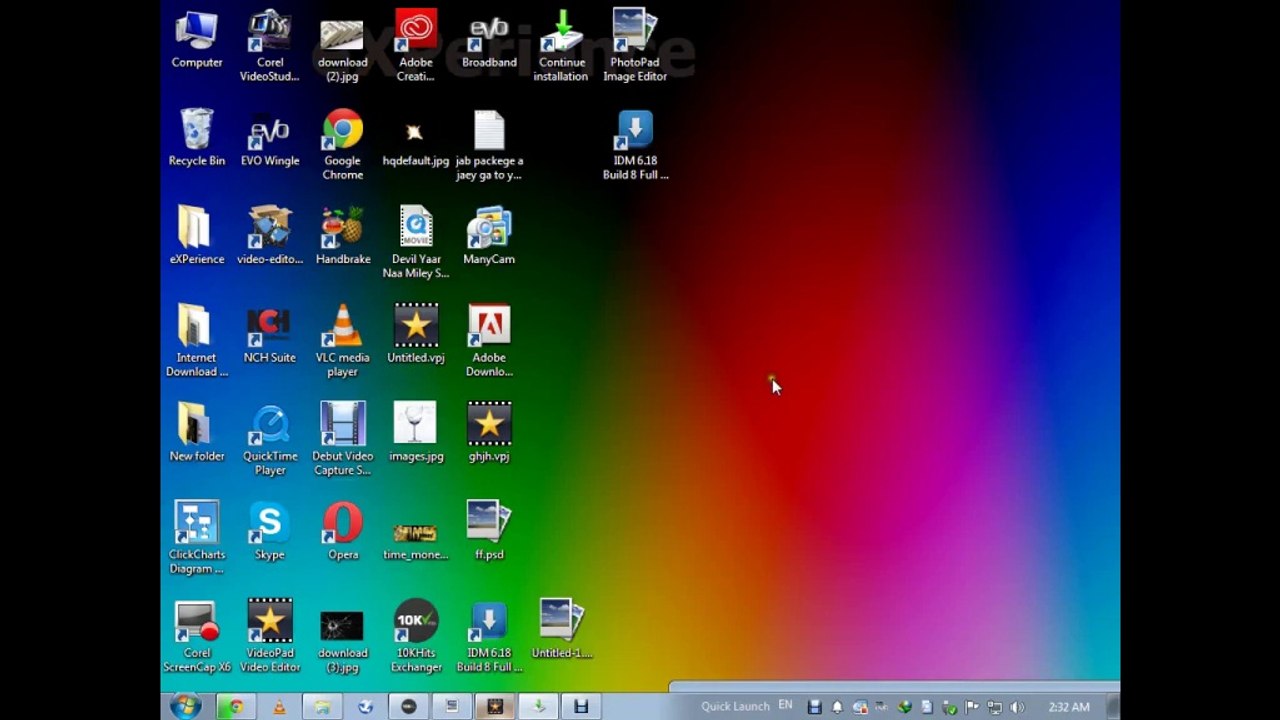1280x720 pixels.
Task: Click the floppy disk taskbar button
Action: [581, 706]
